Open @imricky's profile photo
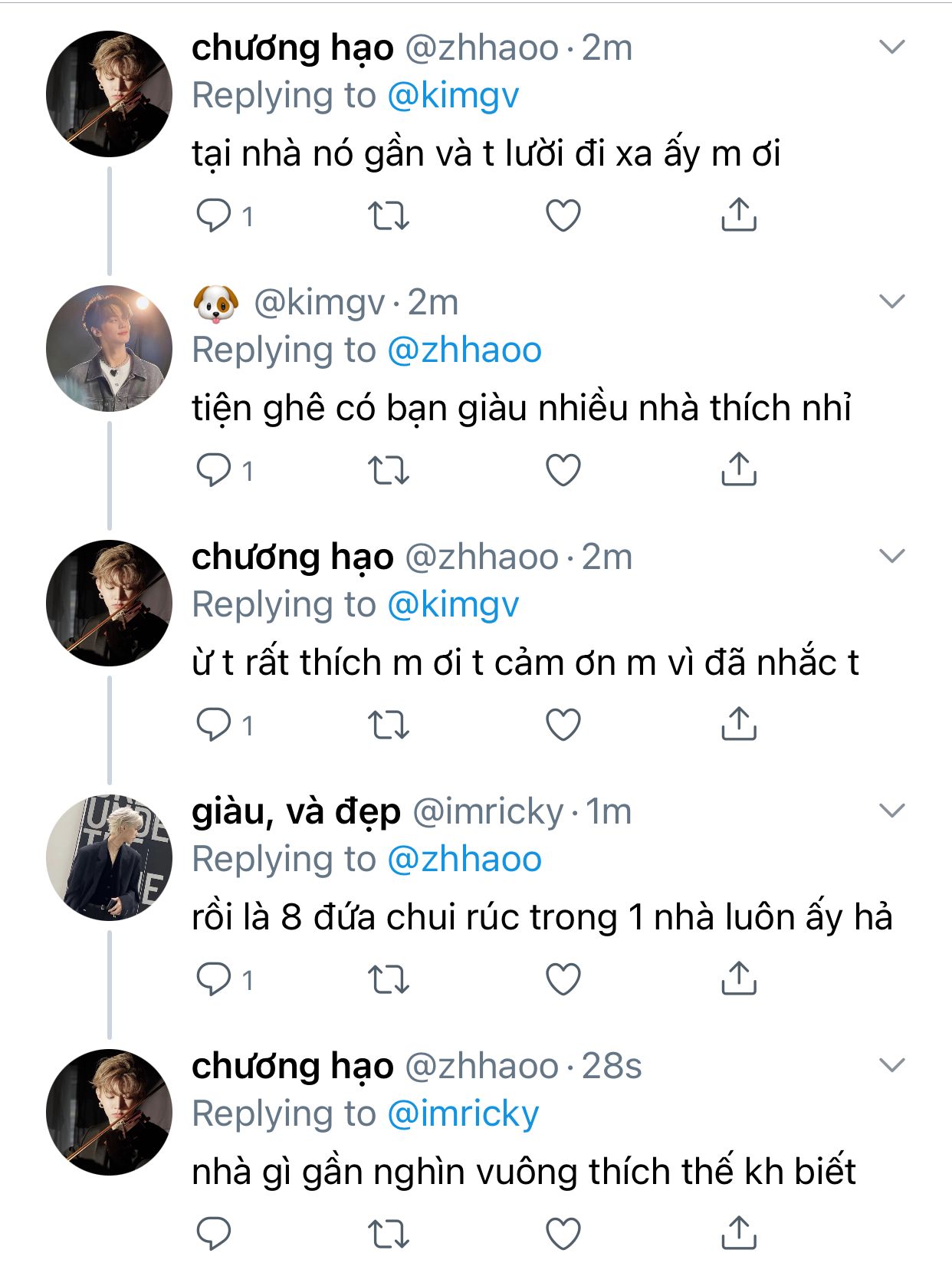 coord(109,857)
